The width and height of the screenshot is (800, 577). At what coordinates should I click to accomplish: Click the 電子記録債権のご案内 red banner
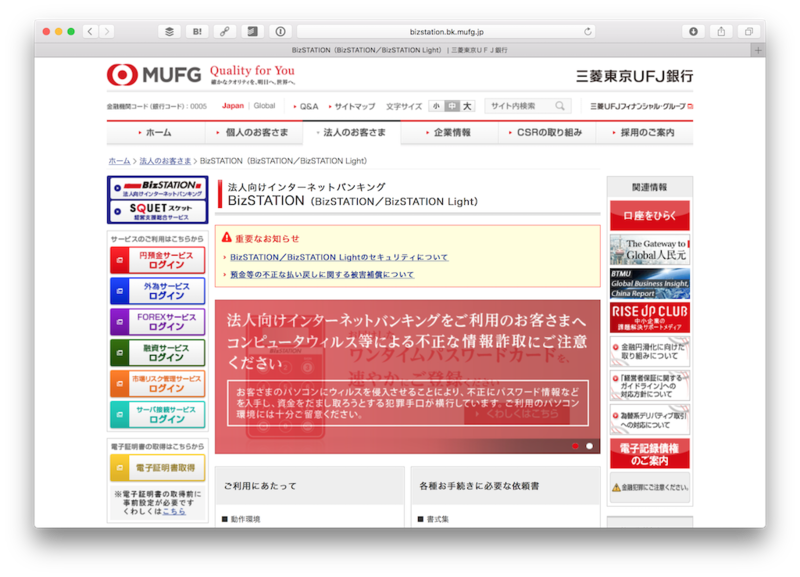pos(649,454)
